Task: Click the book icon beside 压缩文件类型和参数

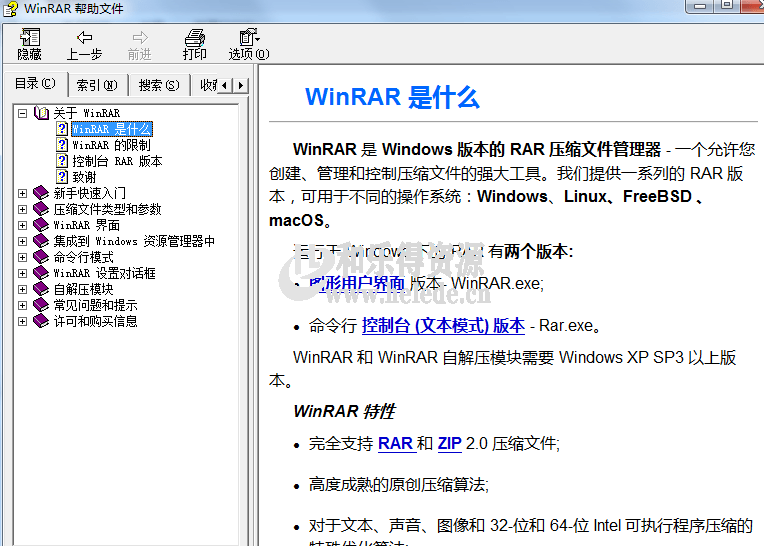Action: point(41,209)
